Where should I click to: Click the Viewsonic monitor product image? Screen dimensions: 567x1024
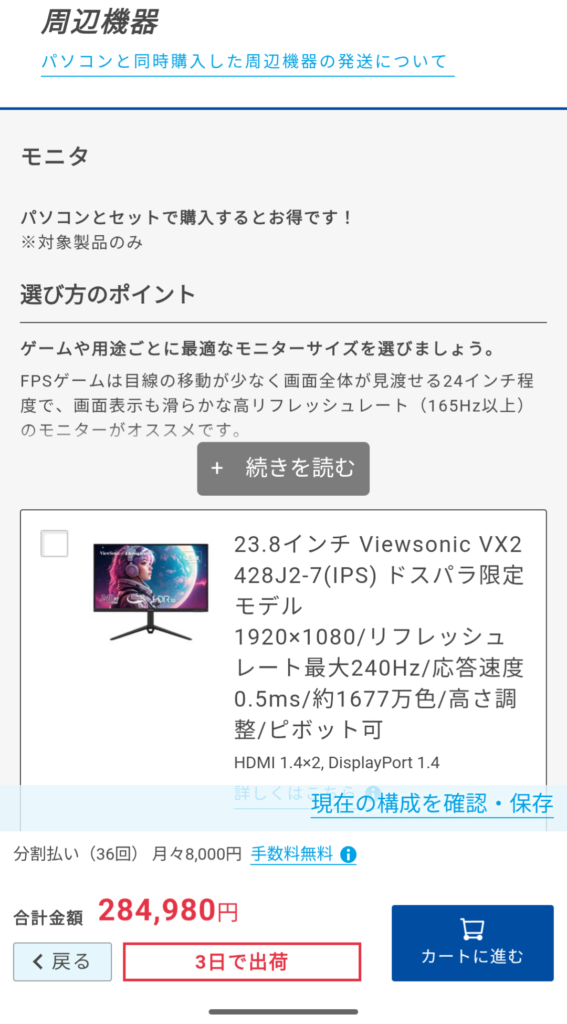pyautogui.click(x=151, y=590)
